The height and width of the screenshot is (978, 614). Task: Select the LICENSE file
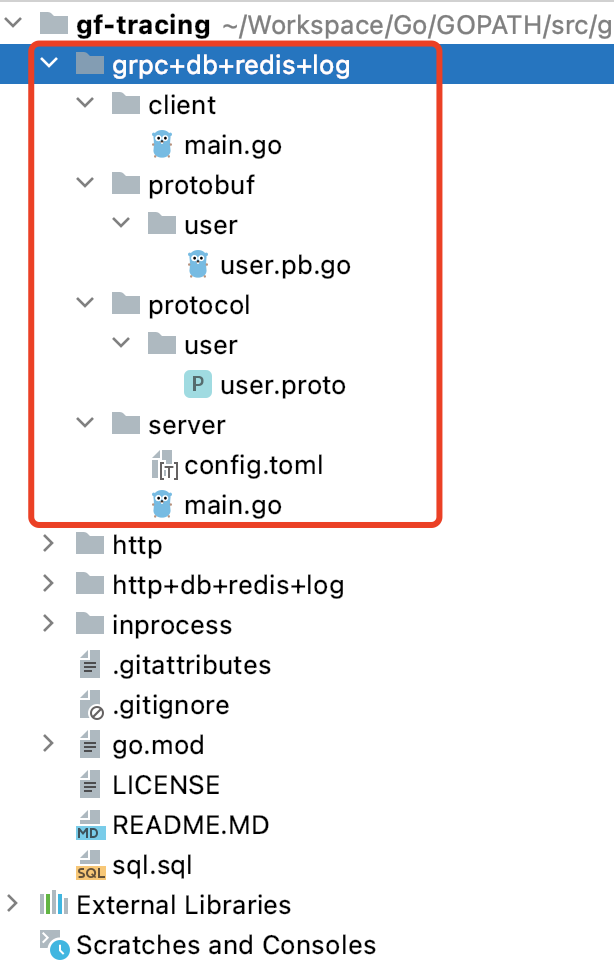coord(166,785)
